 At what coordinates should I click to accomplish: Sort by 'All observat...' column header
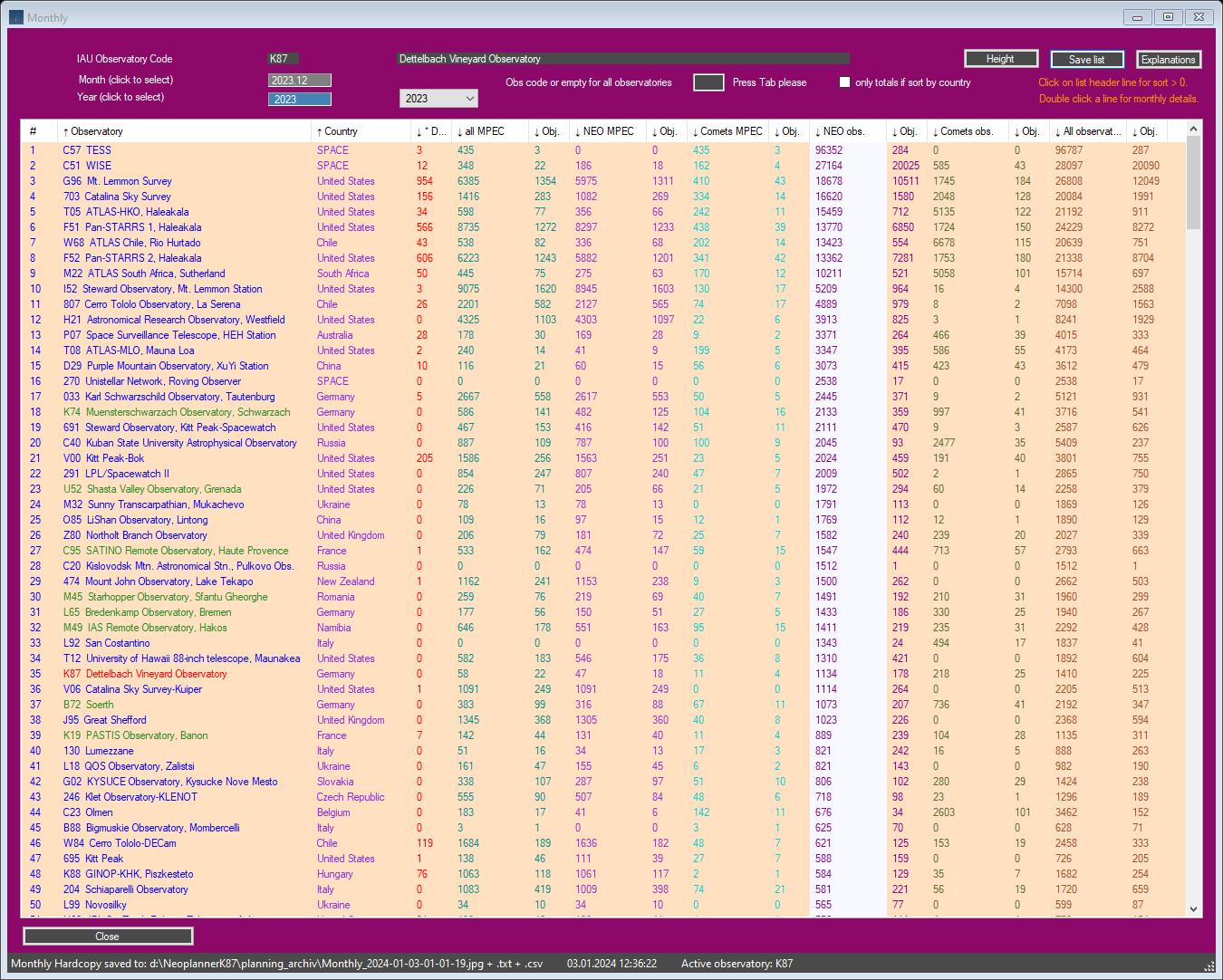tap(1088, 131)
